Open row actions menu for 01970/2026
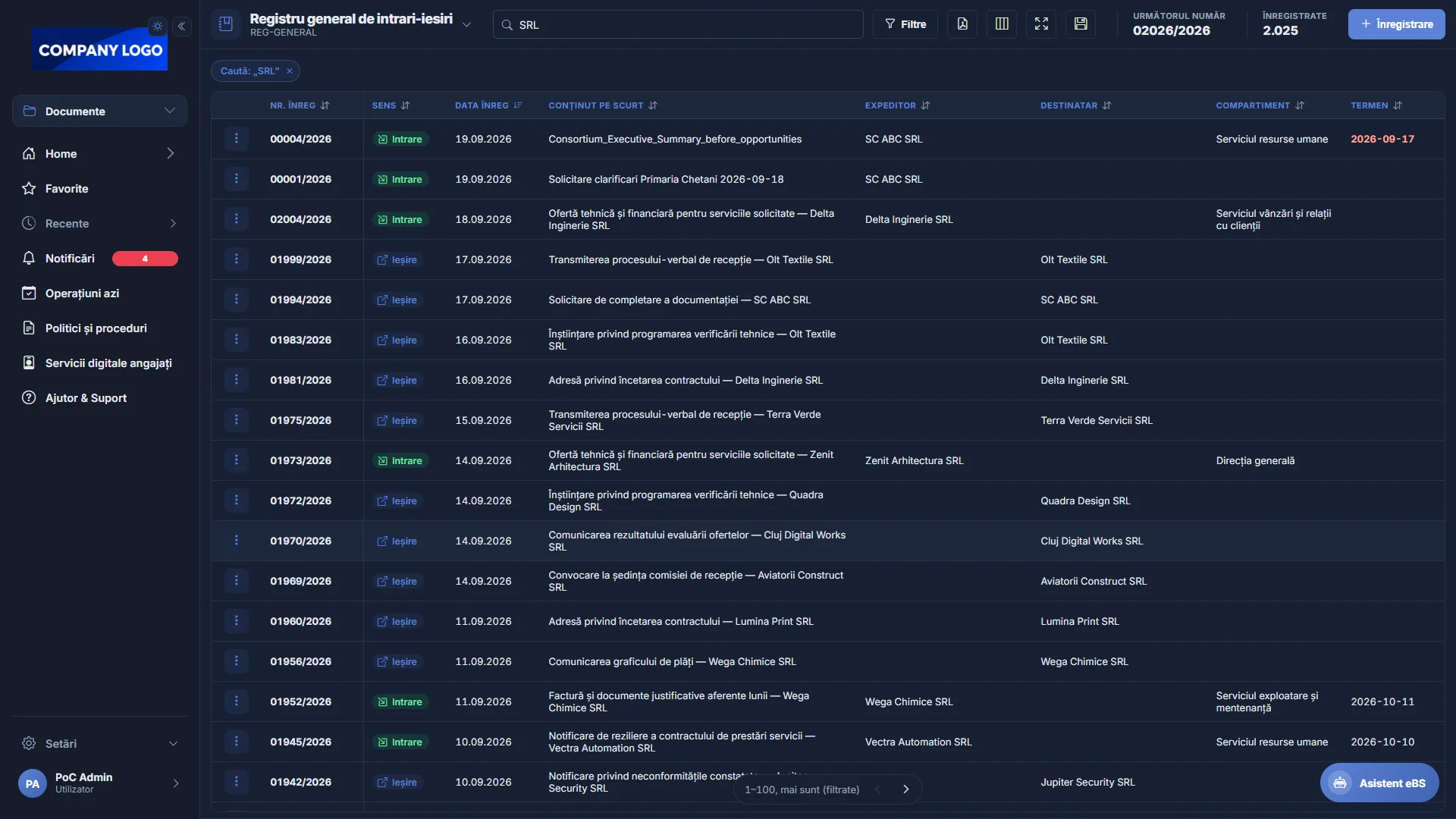Screen dimensions: 1456x819 click(236, 541)
